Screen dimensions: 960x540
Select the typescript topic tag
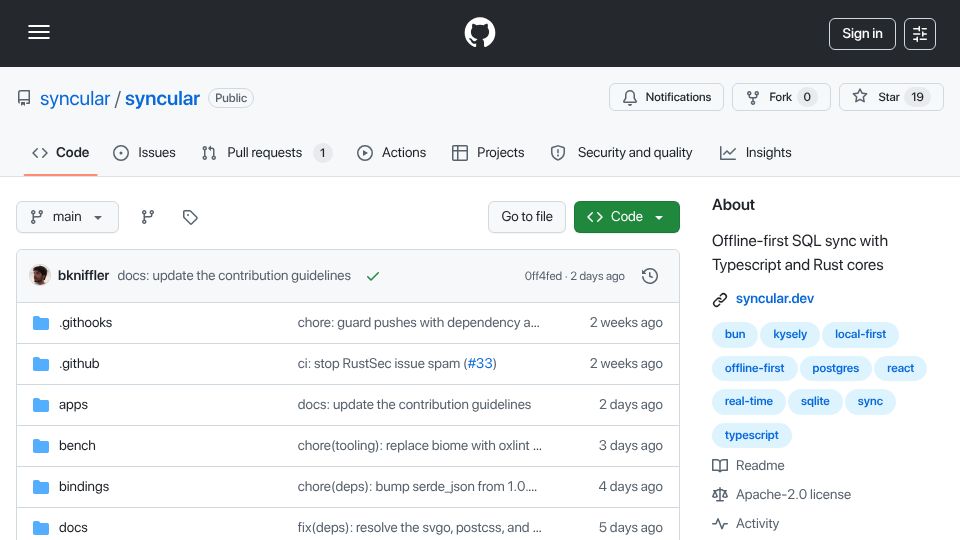click(752, 435)
